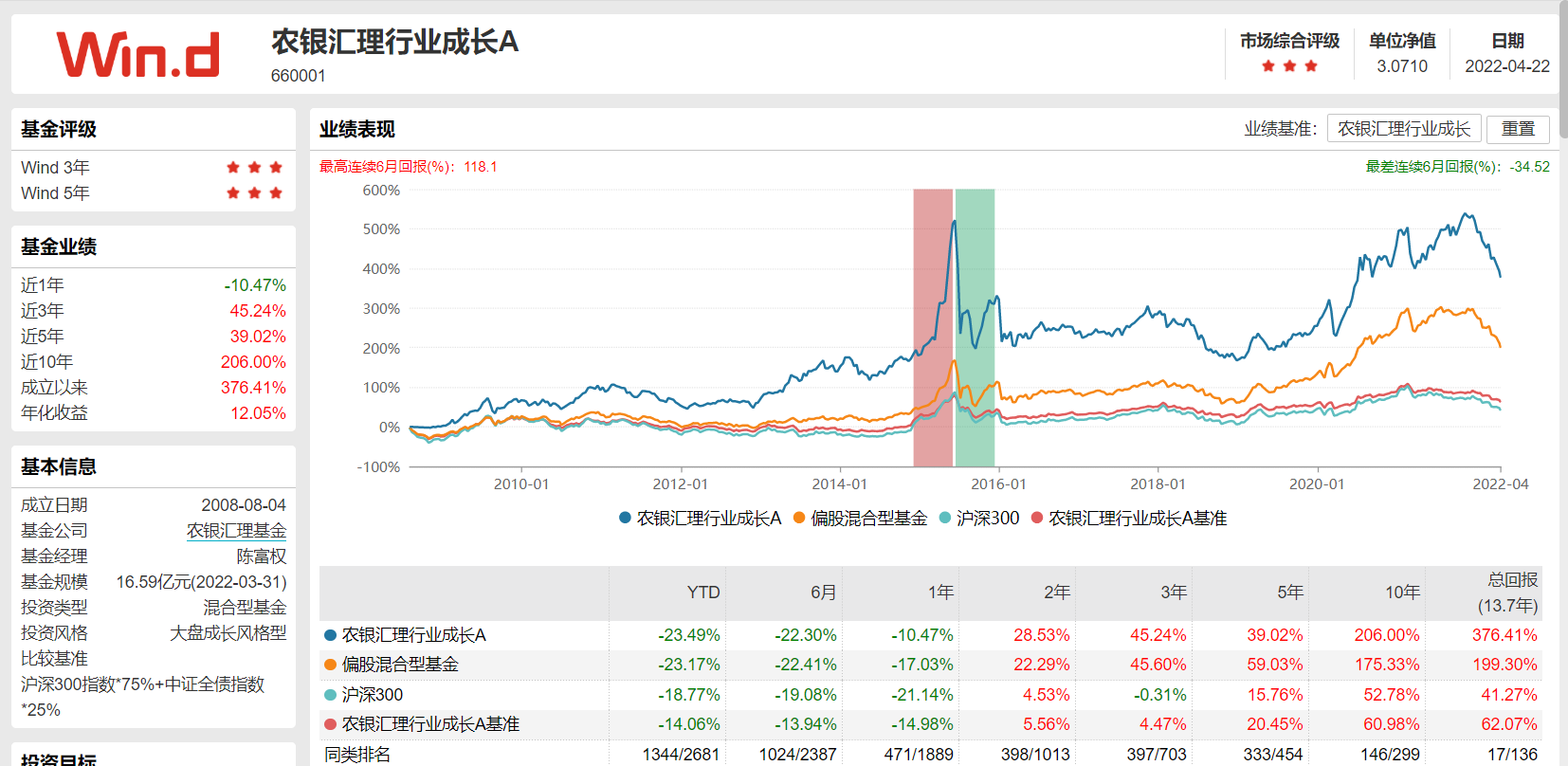Click orange dot beside 偏股混合型基金 table row
Viewport: 1568px width, 766px height.
(x=330, y=665)
